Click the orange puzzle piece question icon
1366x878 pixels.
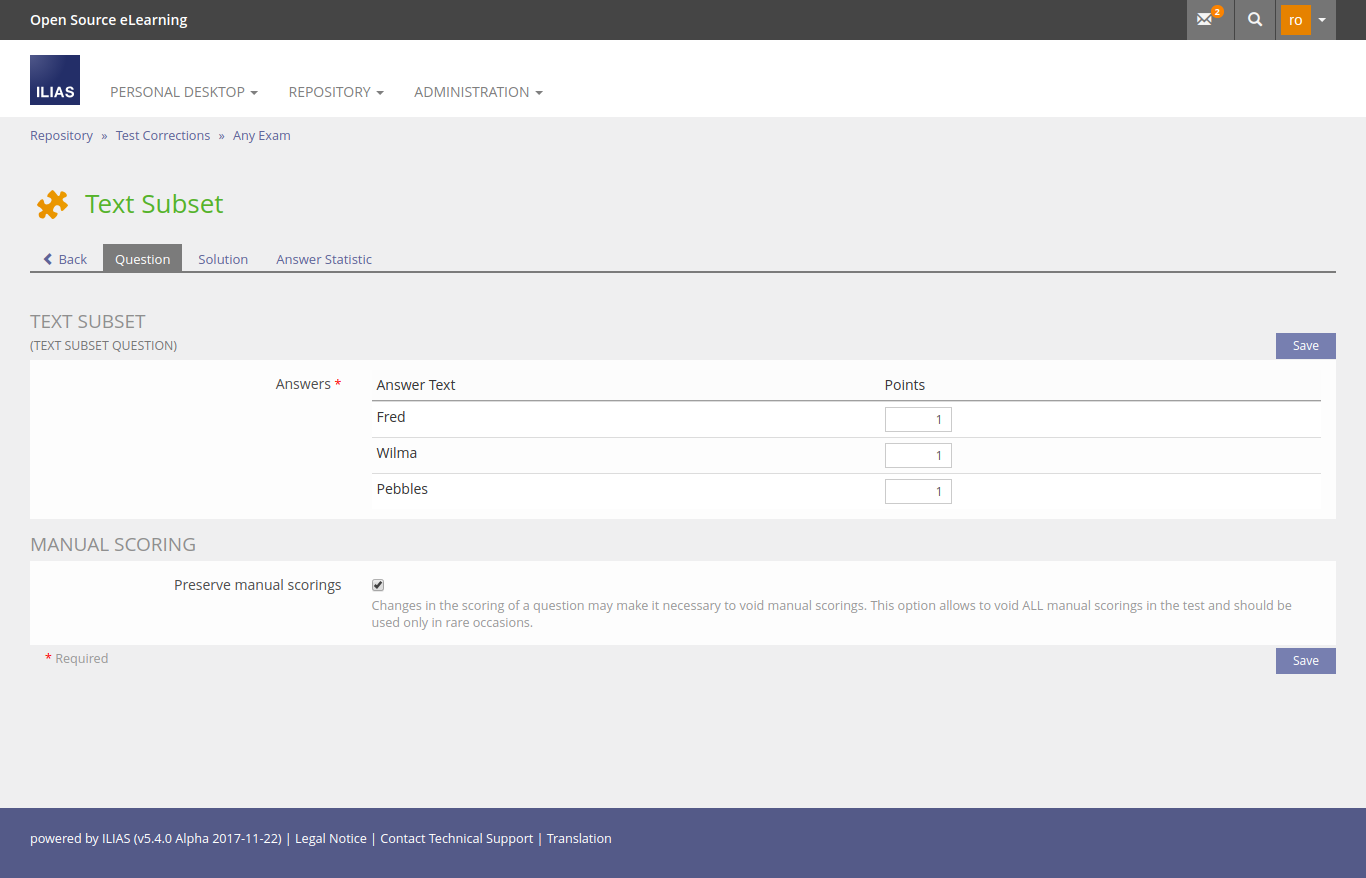pyautogui.click(x=52, y=204)
